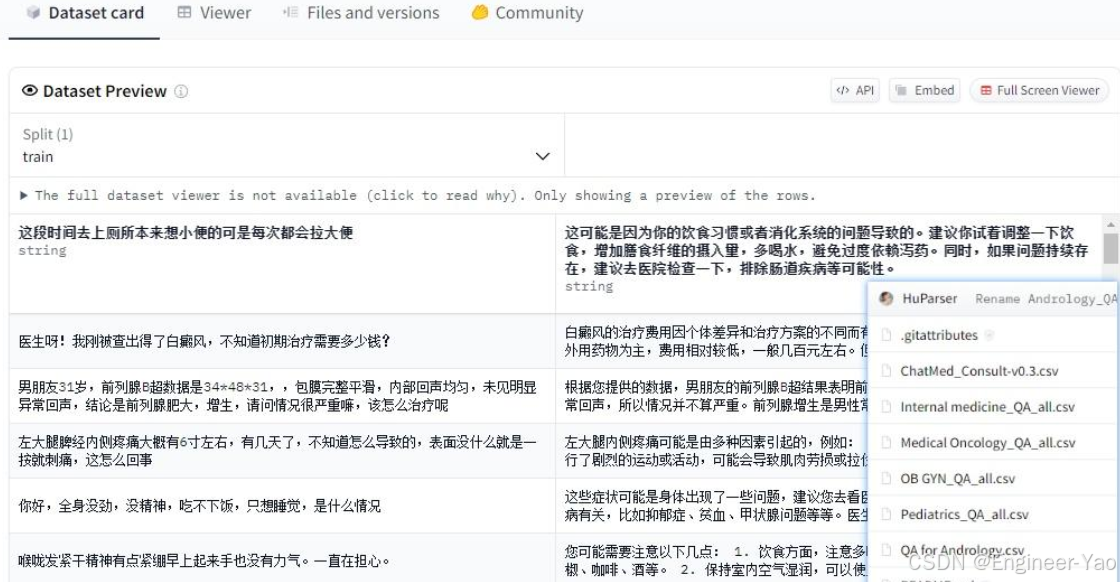Viewport: 1120px width, 582px height.
Task: Open Medical Oncology_QA_all.csv
Action: pos(987,443)
